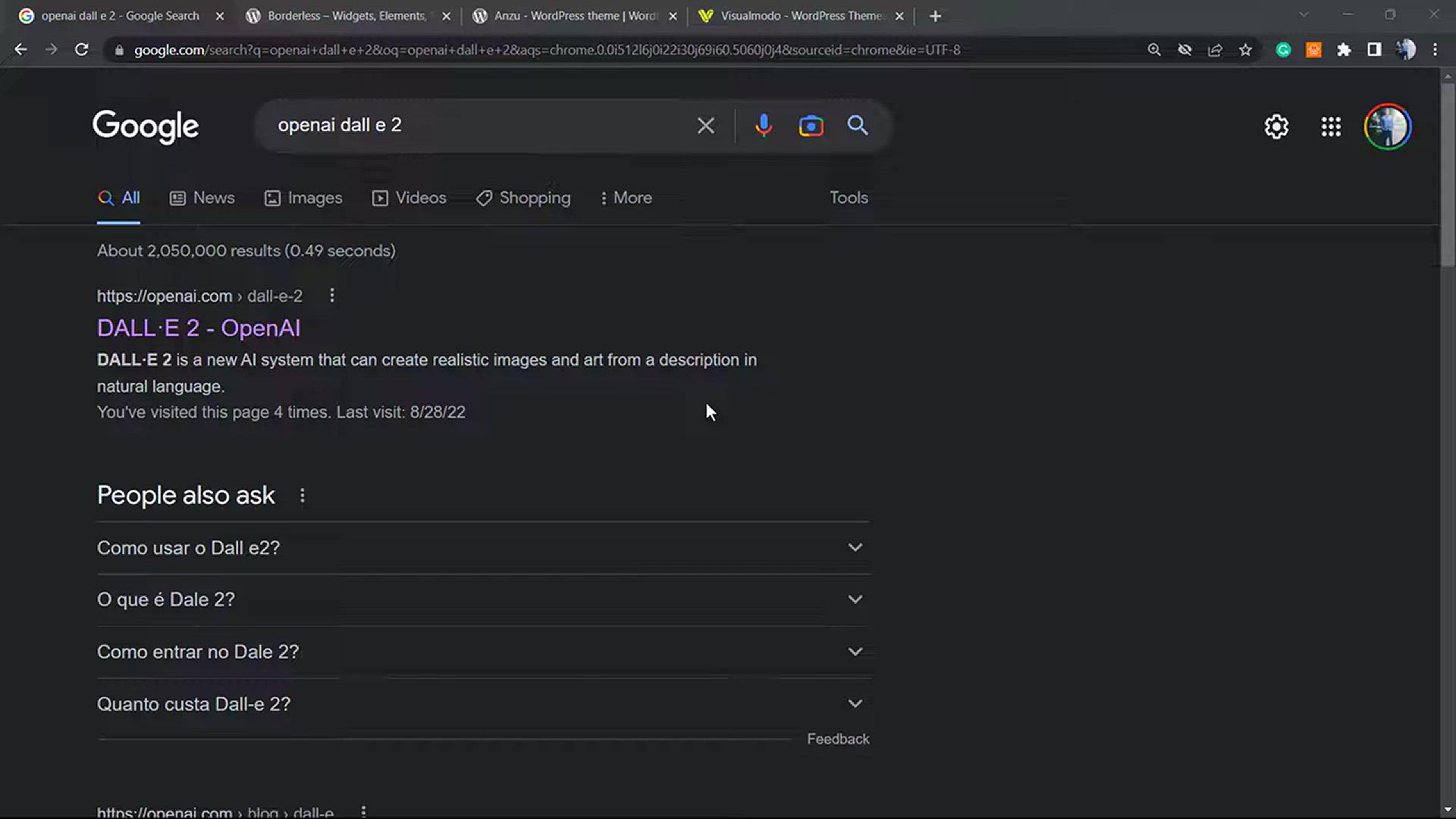This screenshot has width=1456, height=819.
Task: Switch to Images results
Action: click(x=303, y=198)
